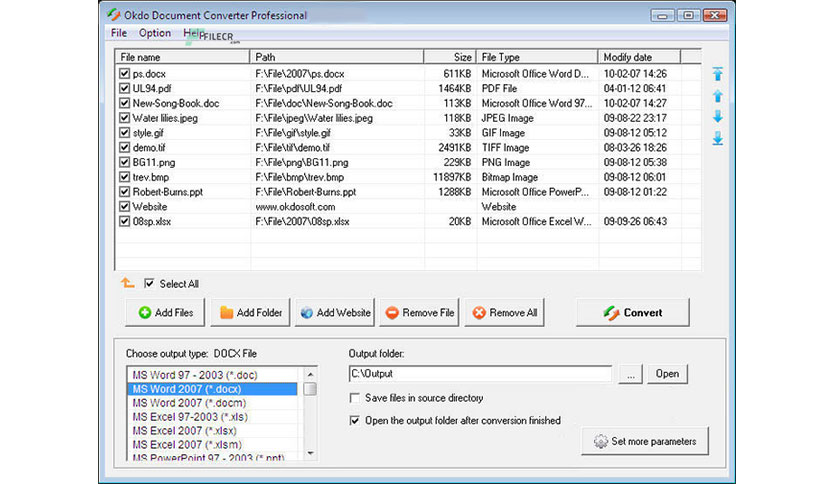Click the Robert-Burns.ppt file name
The image size is (836, 484).
click(167, 192)
